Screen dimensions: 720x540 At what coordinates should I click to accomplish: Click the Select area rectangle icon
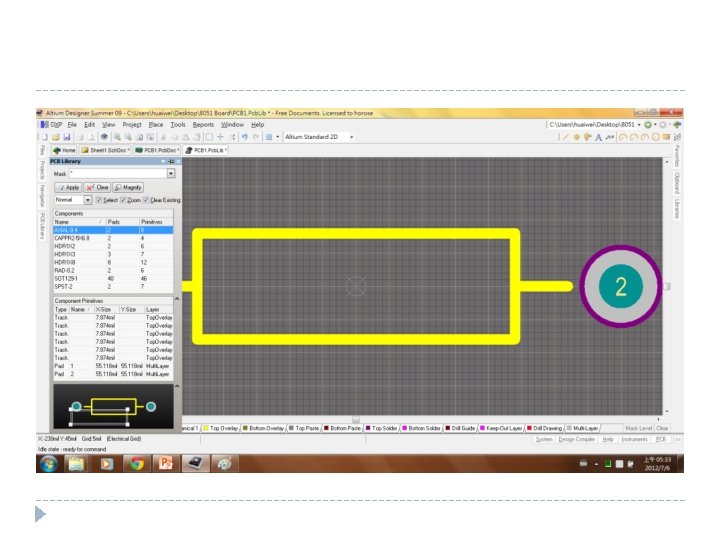coord(209,137)
